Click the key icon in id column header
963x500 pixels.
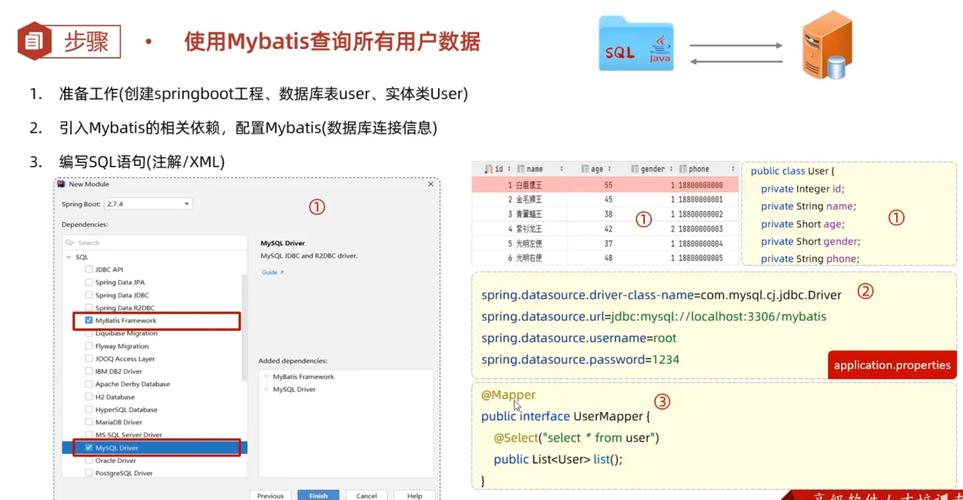click(x=489, y=168)
